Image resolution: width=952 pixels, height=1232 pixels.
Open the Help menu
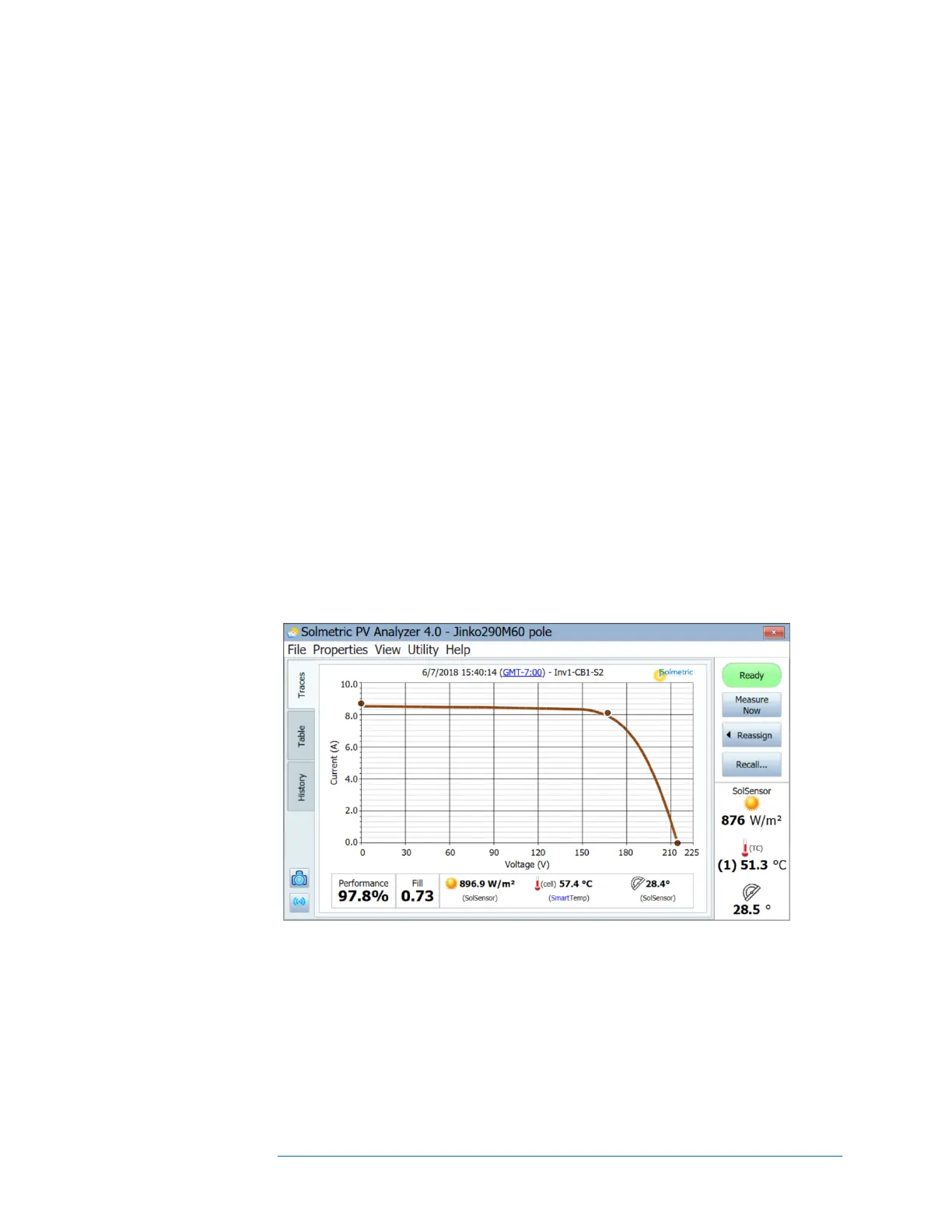(458, 649)
